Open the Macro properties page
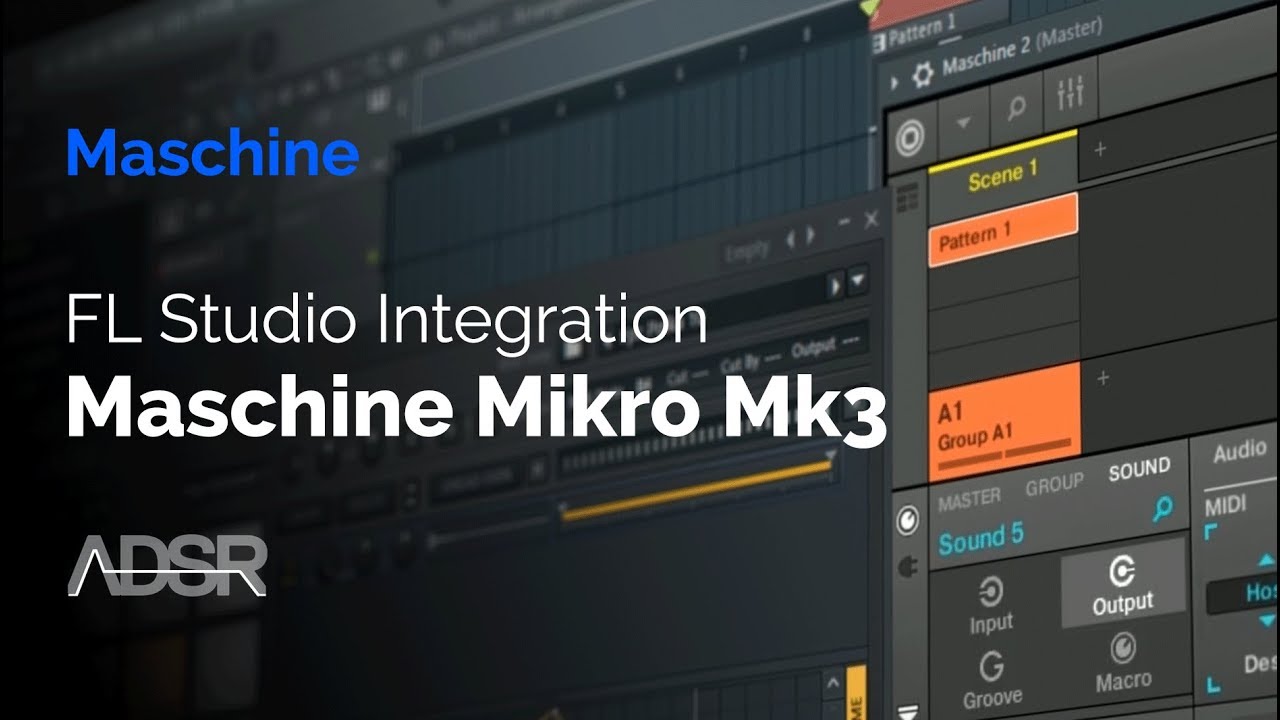 pos(1123,662)
